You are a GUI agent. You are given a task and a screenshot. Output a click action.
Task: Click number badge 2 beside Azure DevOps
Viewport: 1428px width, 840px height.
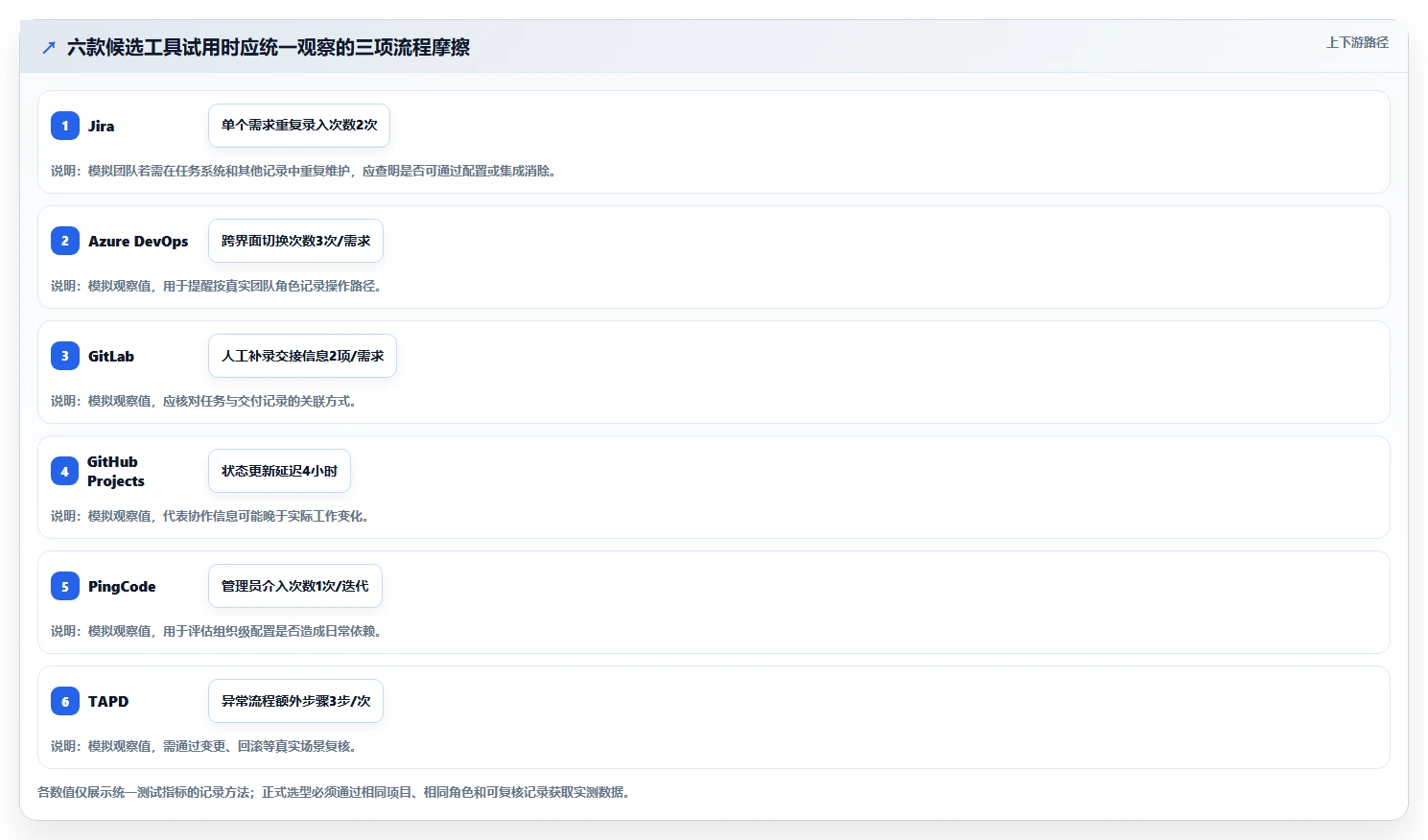click(x=65, y=241)
